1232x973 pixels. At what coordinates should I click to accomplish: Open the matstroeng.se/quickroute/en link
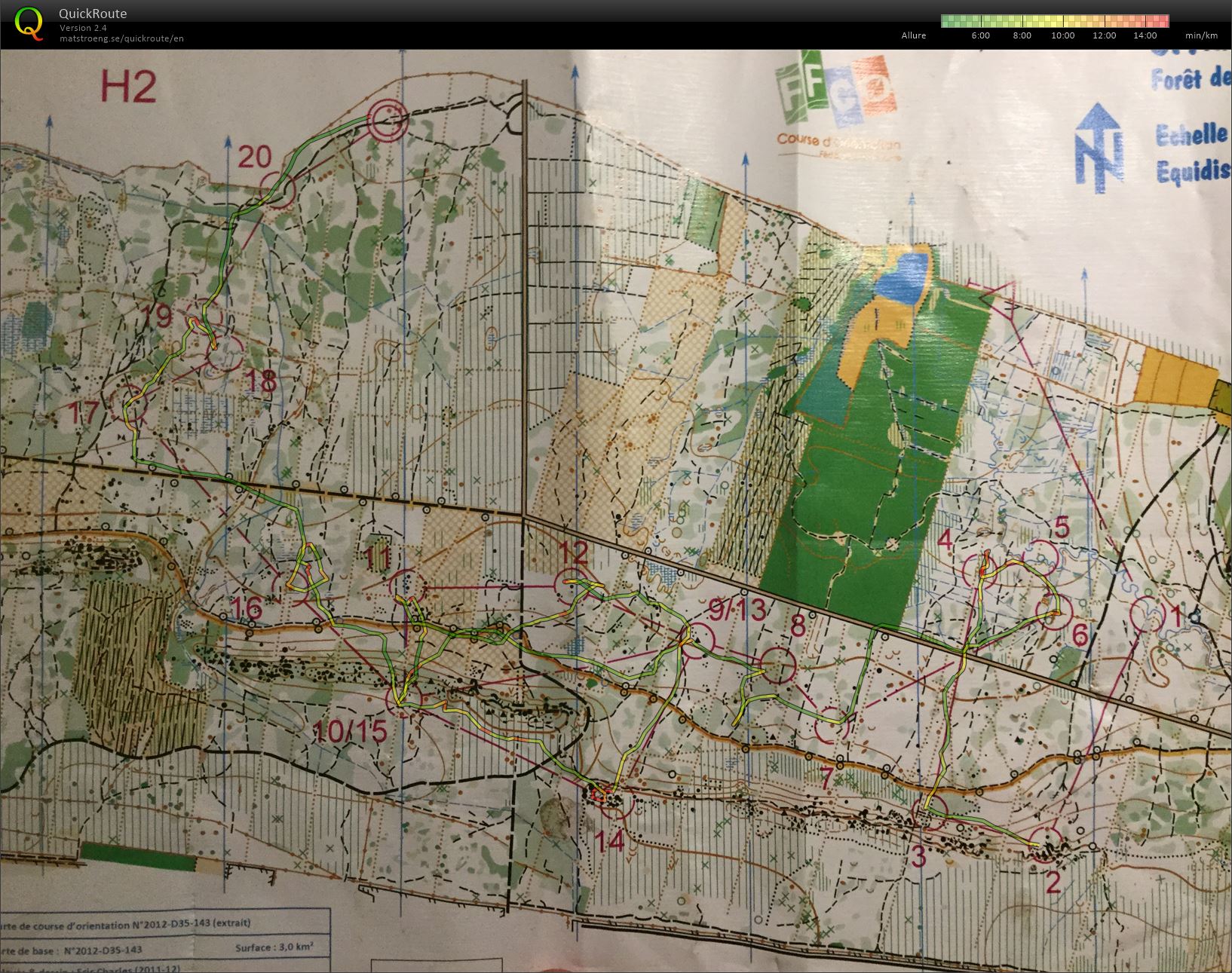(121, 38)
